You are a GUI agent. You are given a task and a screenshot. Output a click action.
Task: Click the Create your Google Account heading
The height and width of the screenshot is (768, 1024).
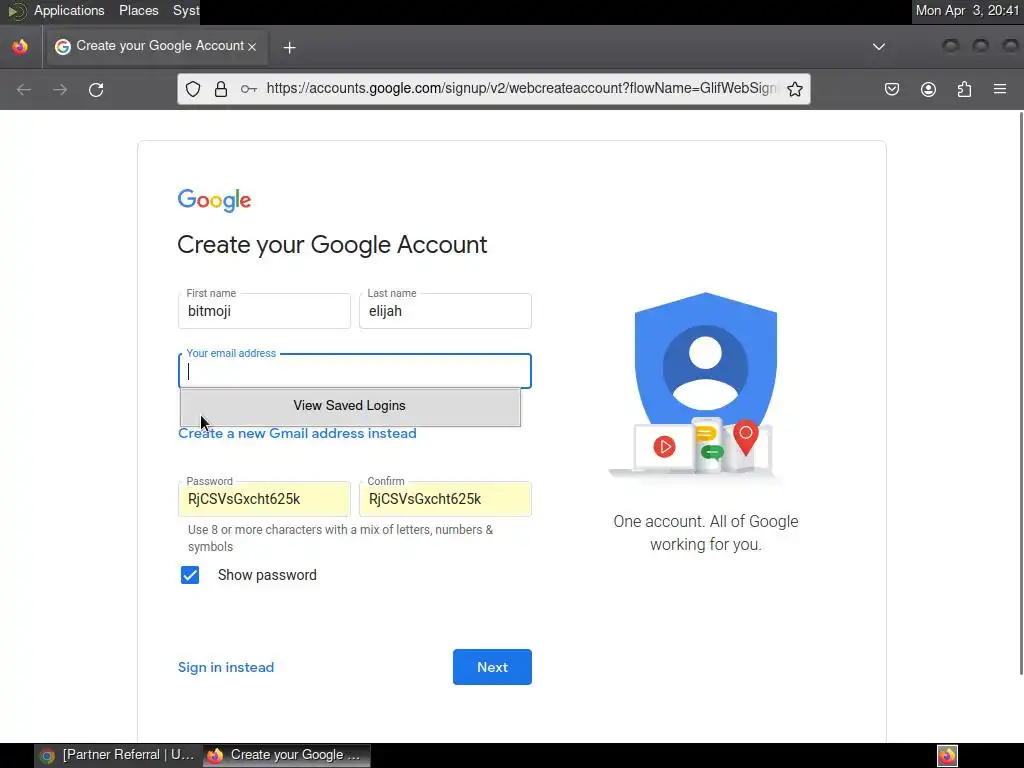pos(332,245)
